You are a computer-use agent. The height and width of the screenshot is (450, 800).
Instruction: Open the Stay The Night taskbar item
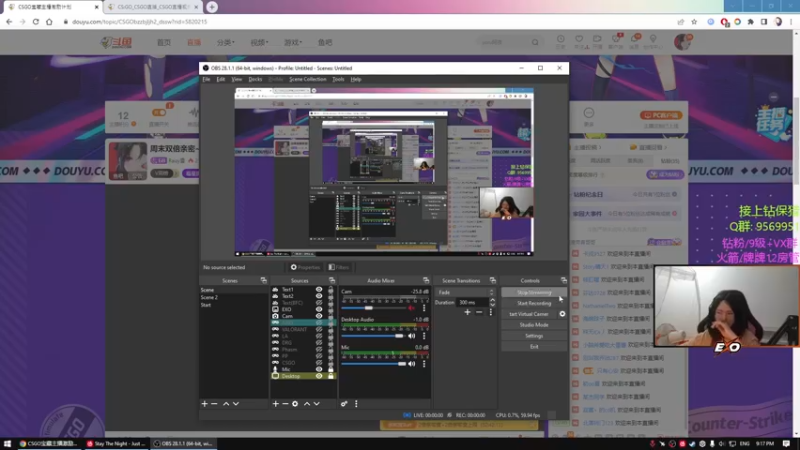point(116,443)
